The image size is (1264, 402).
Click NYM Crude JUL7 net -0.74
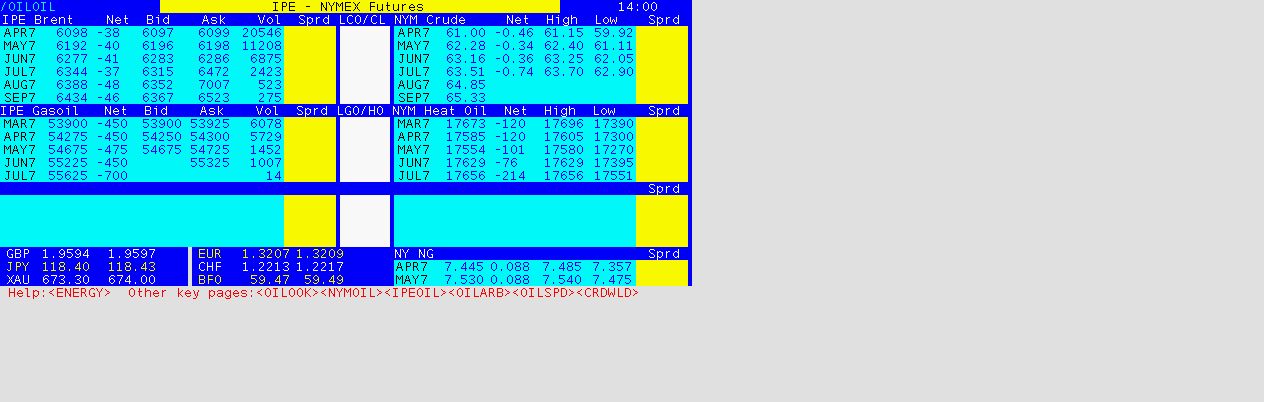[516, 72]
